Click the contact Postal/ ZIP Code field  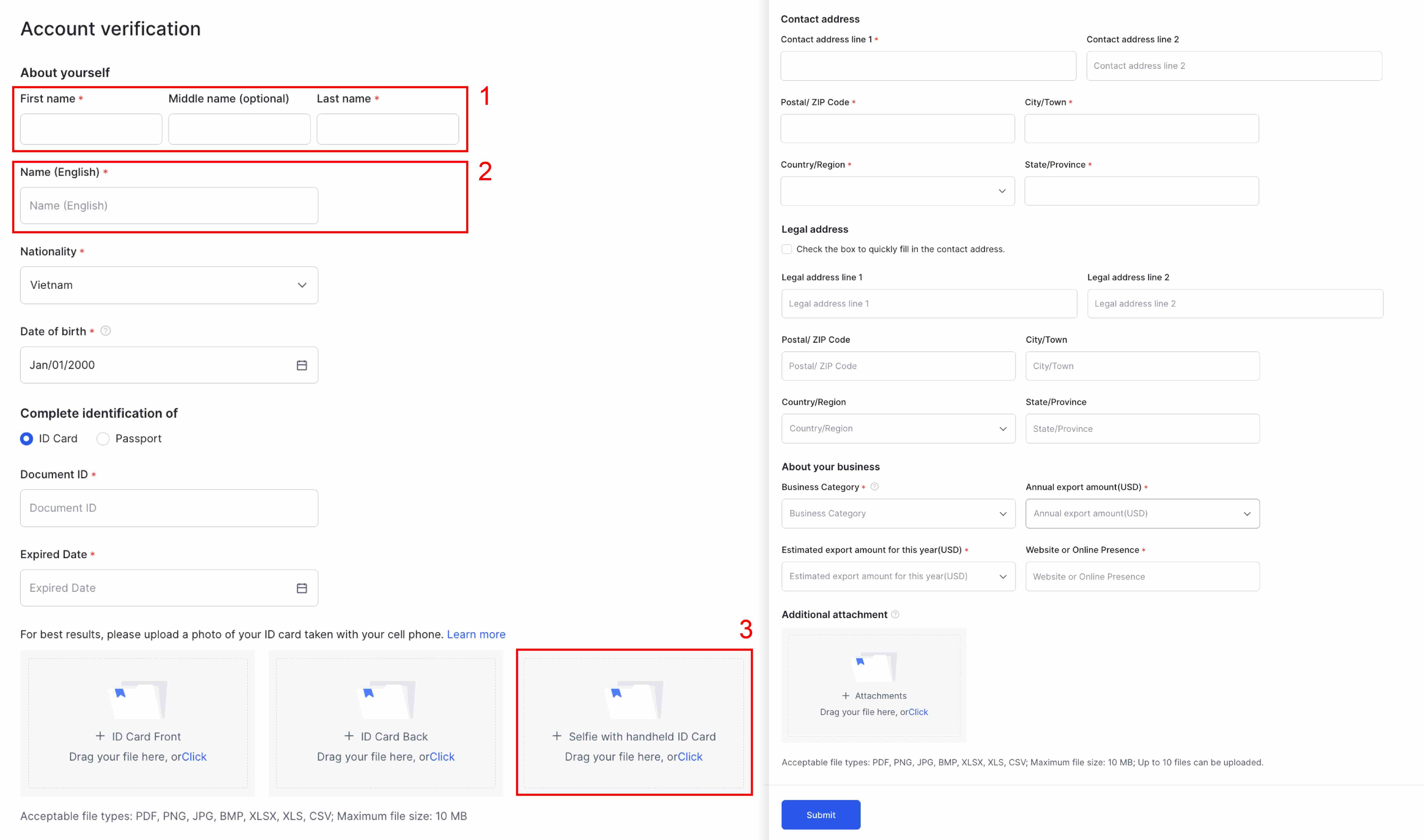click(898, 128)
